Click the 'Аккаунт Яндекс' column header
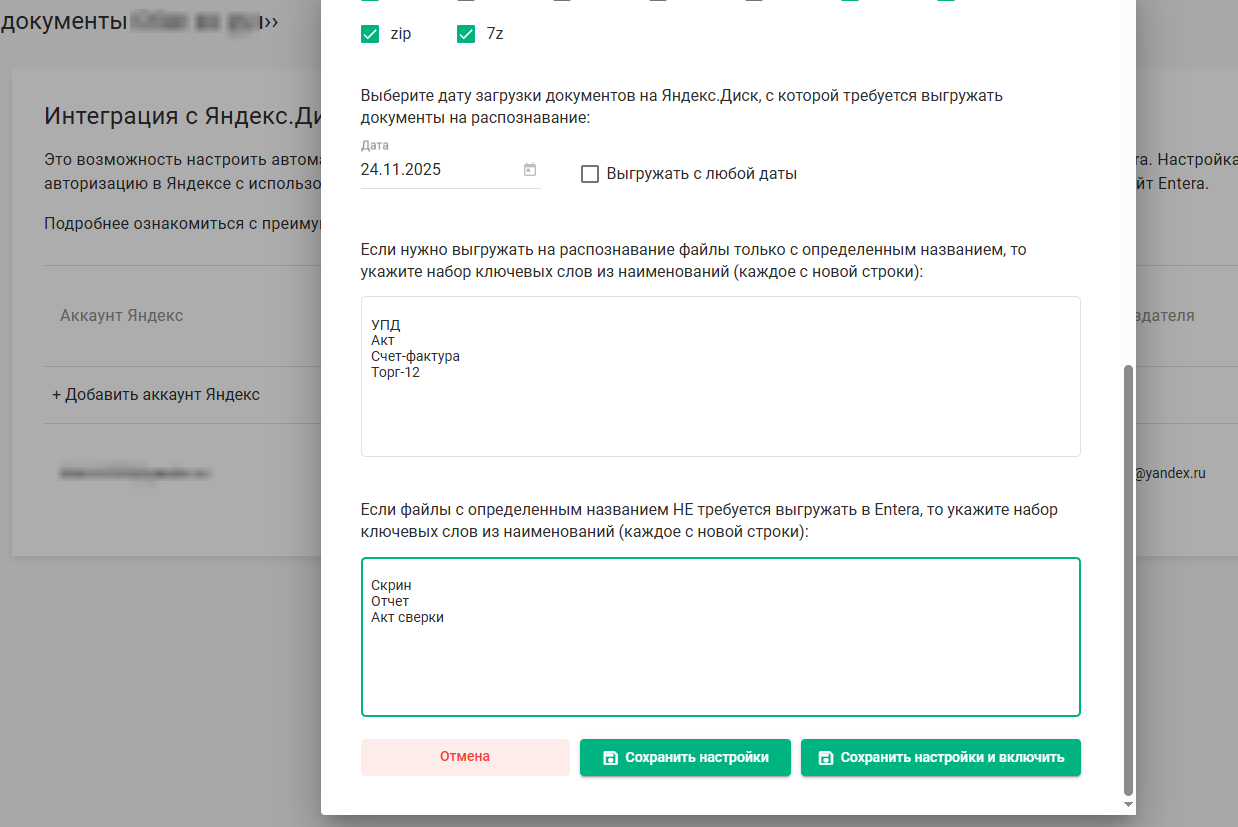The image size is (1238, 827). pyautogui.click(x=122, y=316)
